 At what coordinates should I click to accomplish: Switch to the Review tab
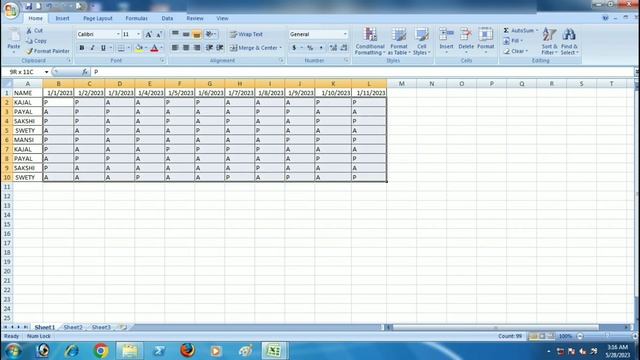click(x=195, y=18)
